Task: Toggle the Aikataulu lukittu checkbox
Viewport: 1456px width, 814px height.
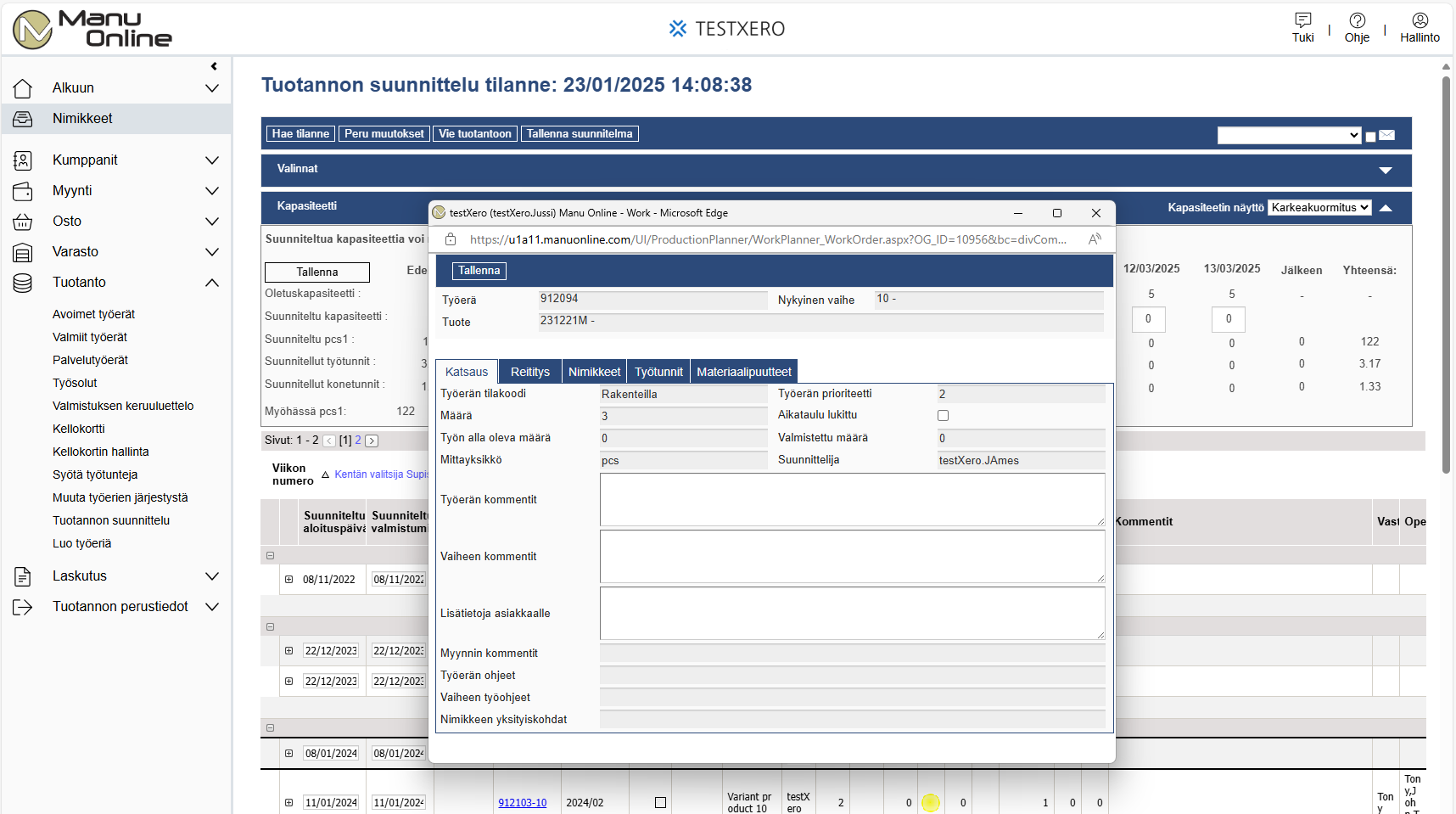Action: pyautogui.click(x=943, y=416)
